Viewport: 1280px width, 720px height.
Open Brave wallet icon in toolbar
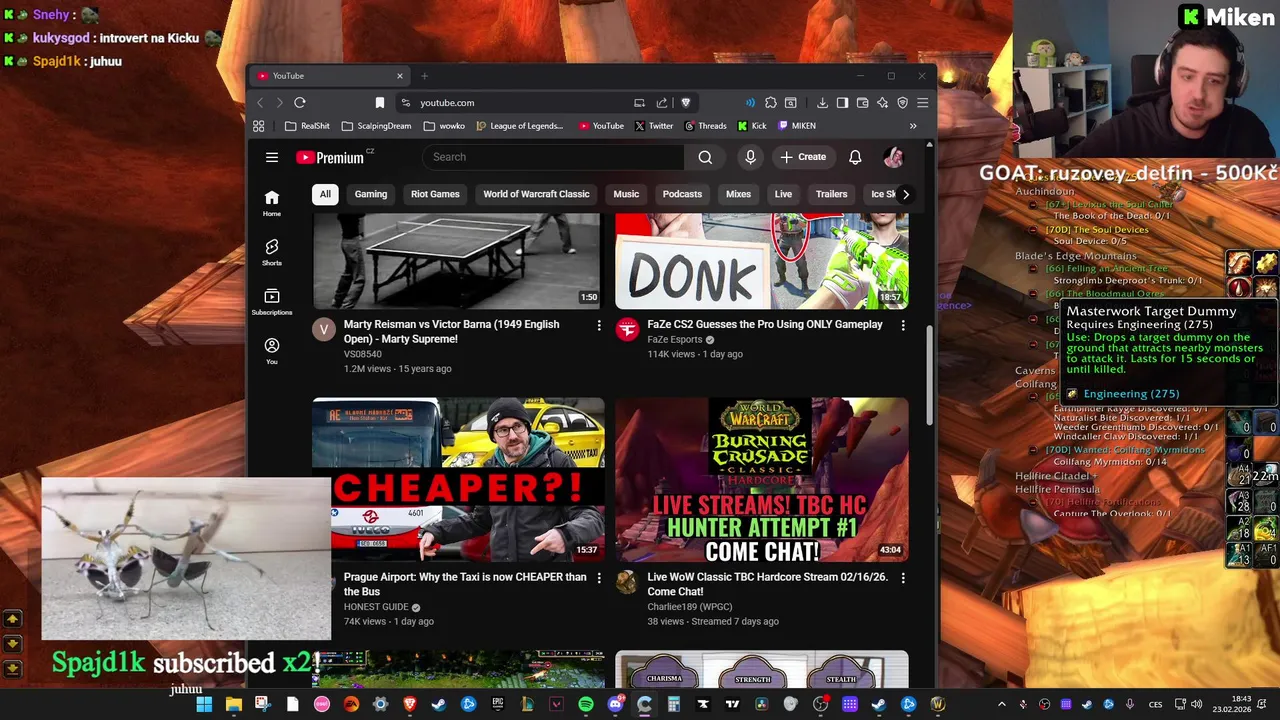point(862,102)
